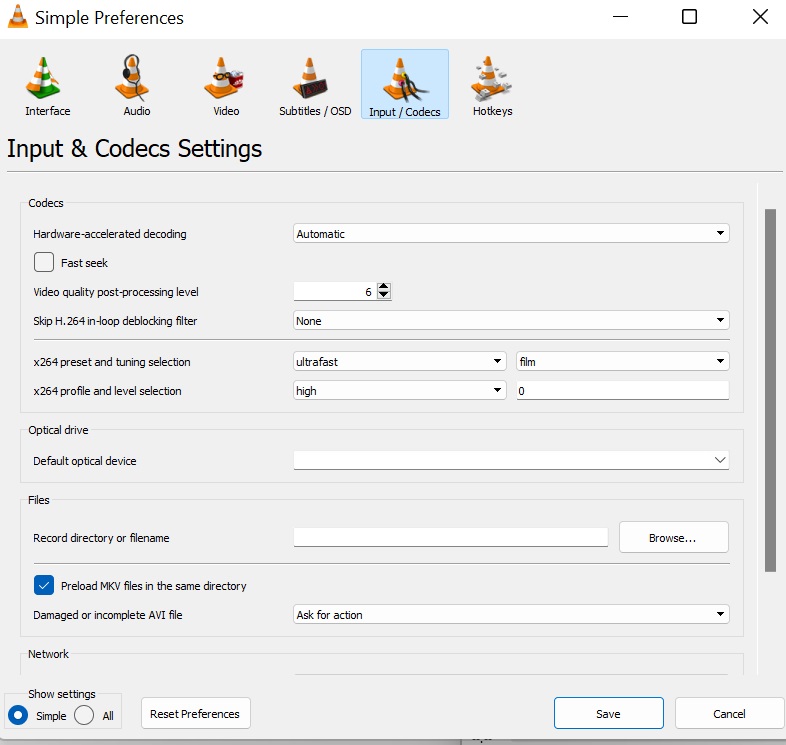Open the Audio preferences headphone cone icon
Viewport: 786px width, 745px height.
(x=132, y=78)
